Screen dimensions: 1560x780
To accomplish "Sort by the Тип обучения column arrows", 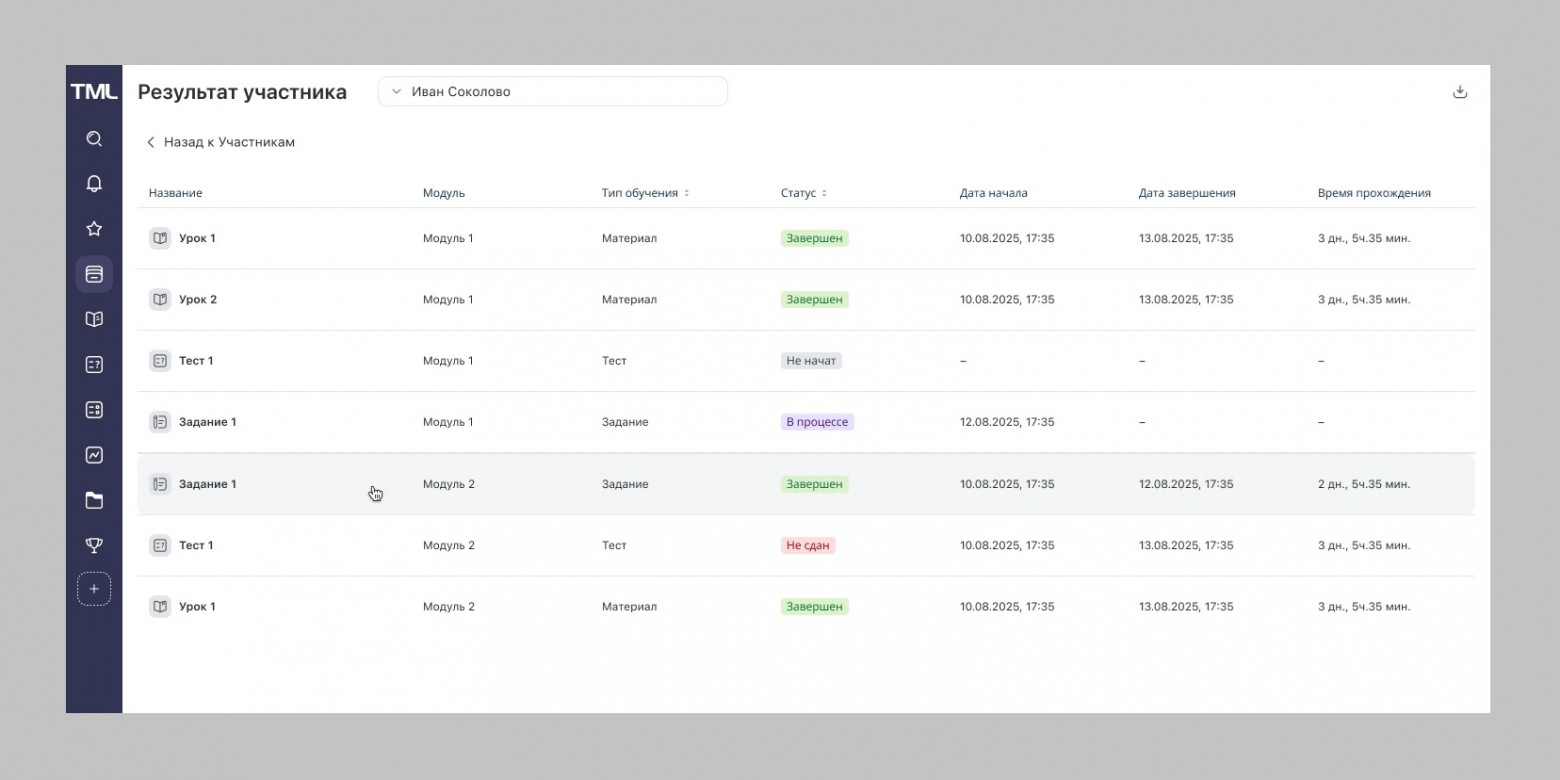I will point(687,193).
